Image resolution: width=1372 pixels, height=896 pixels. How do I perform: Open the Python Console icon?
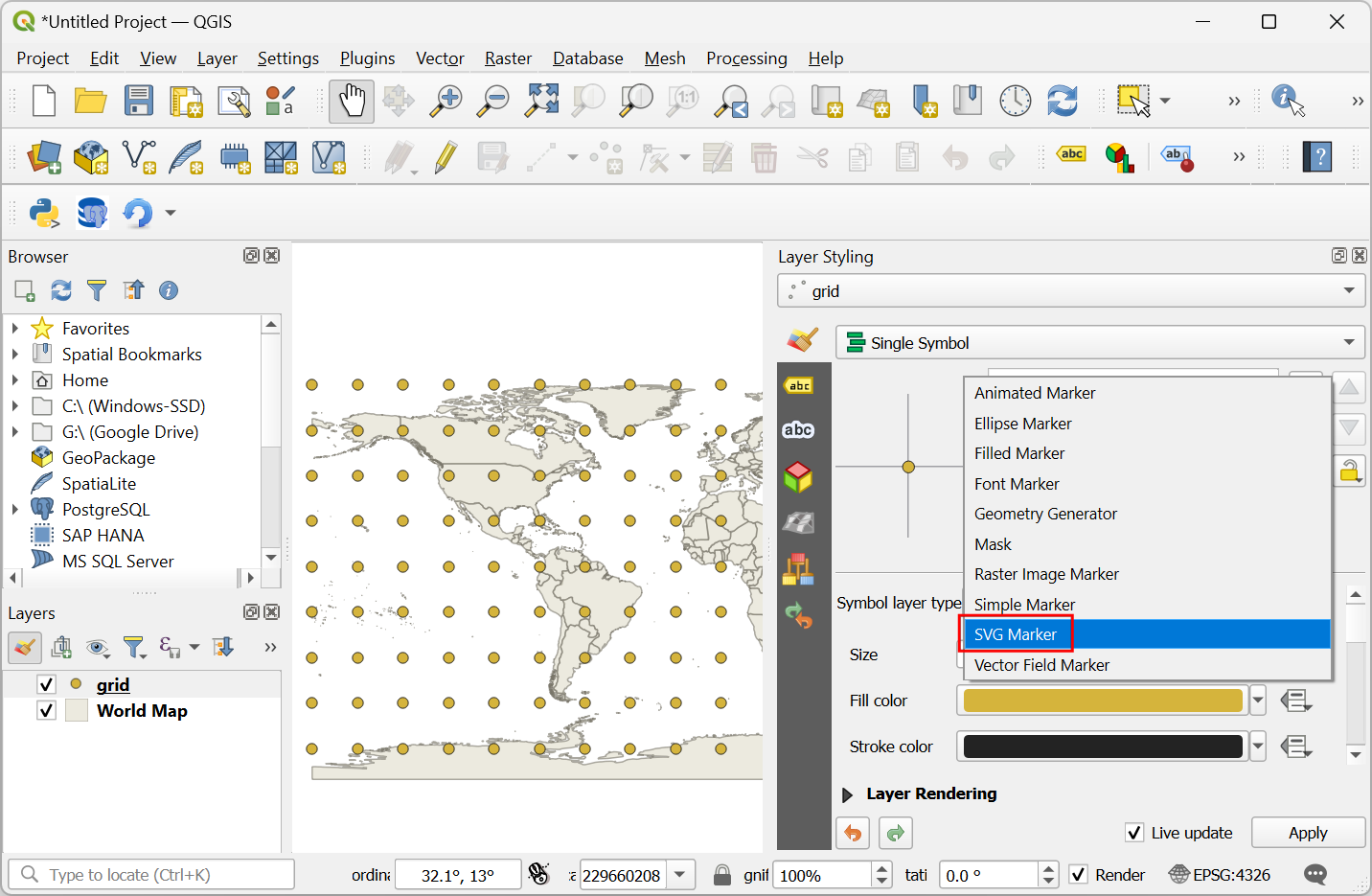click(44, 213)
